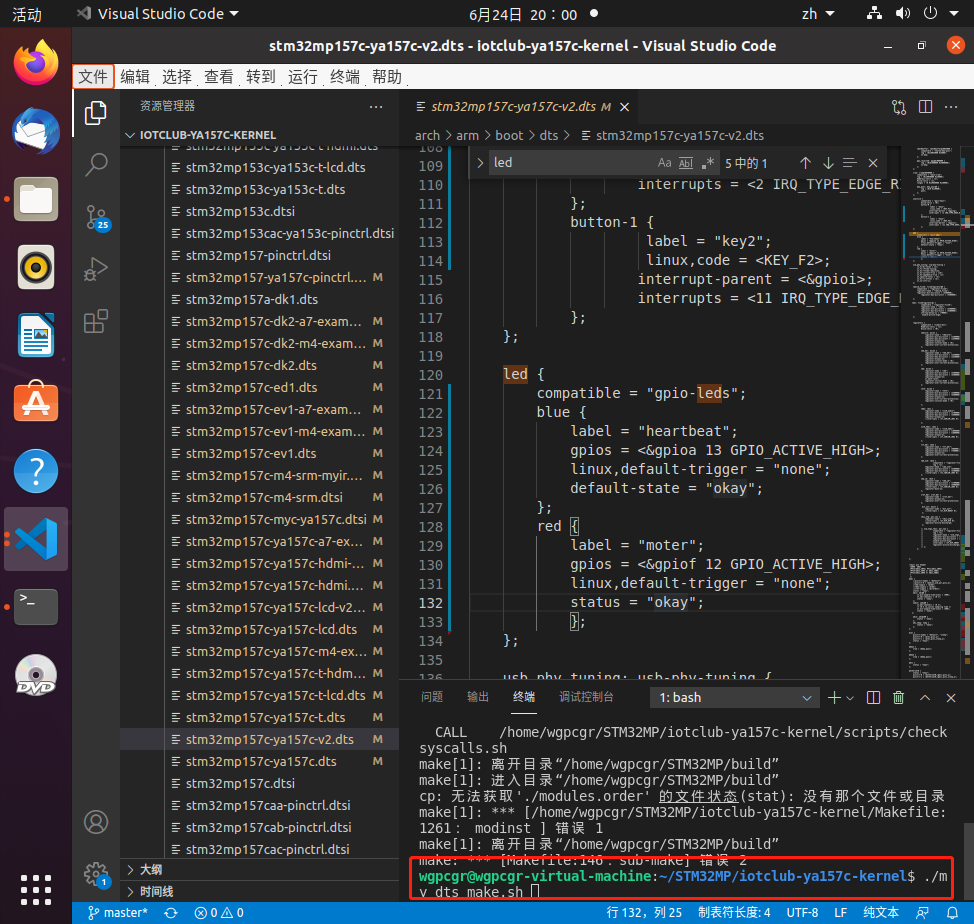Open notifications bell in status bar

(952, 912)
